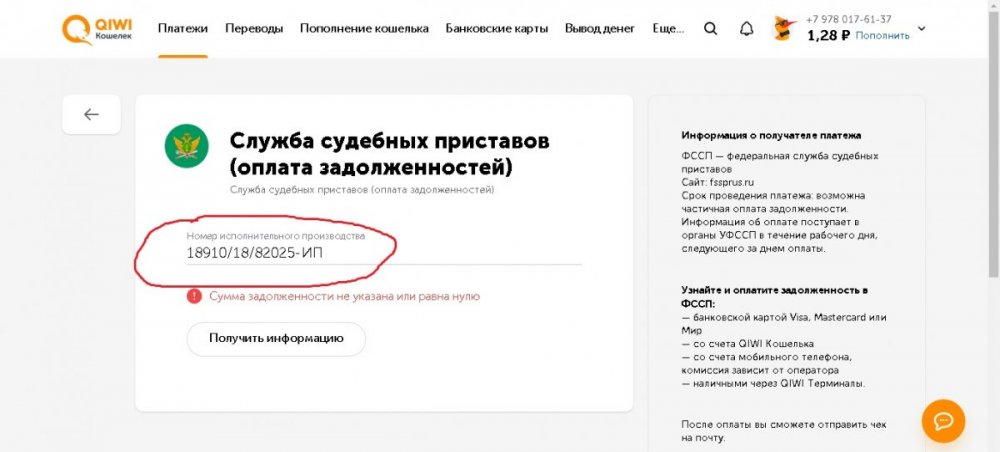The image size is (1000, 452).
Task: Expand the account dropdown chevron
Action: [x=921, y=29]
